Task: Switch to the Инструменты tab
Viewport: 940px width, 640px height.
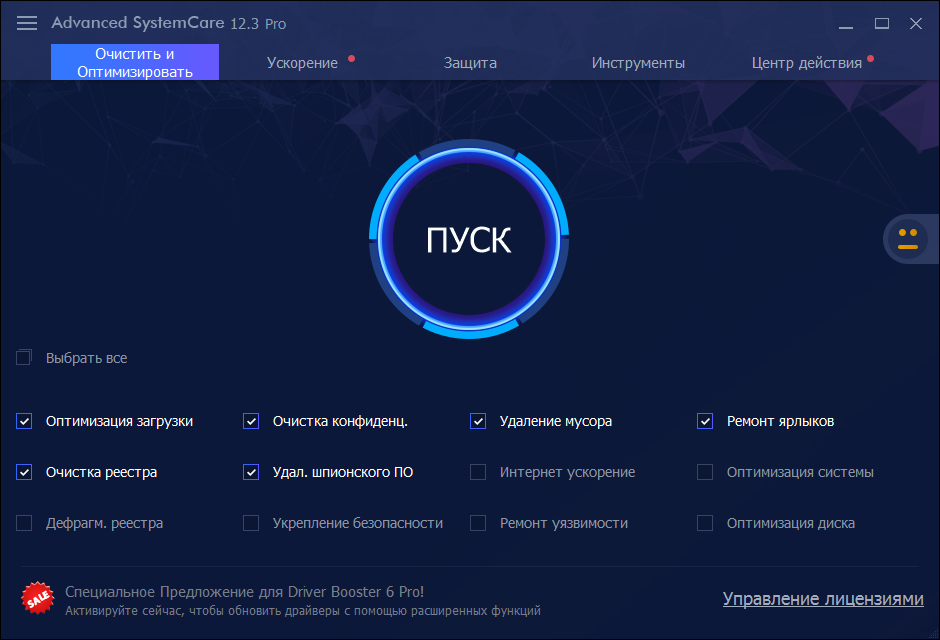Action: [x=636, y=61]
